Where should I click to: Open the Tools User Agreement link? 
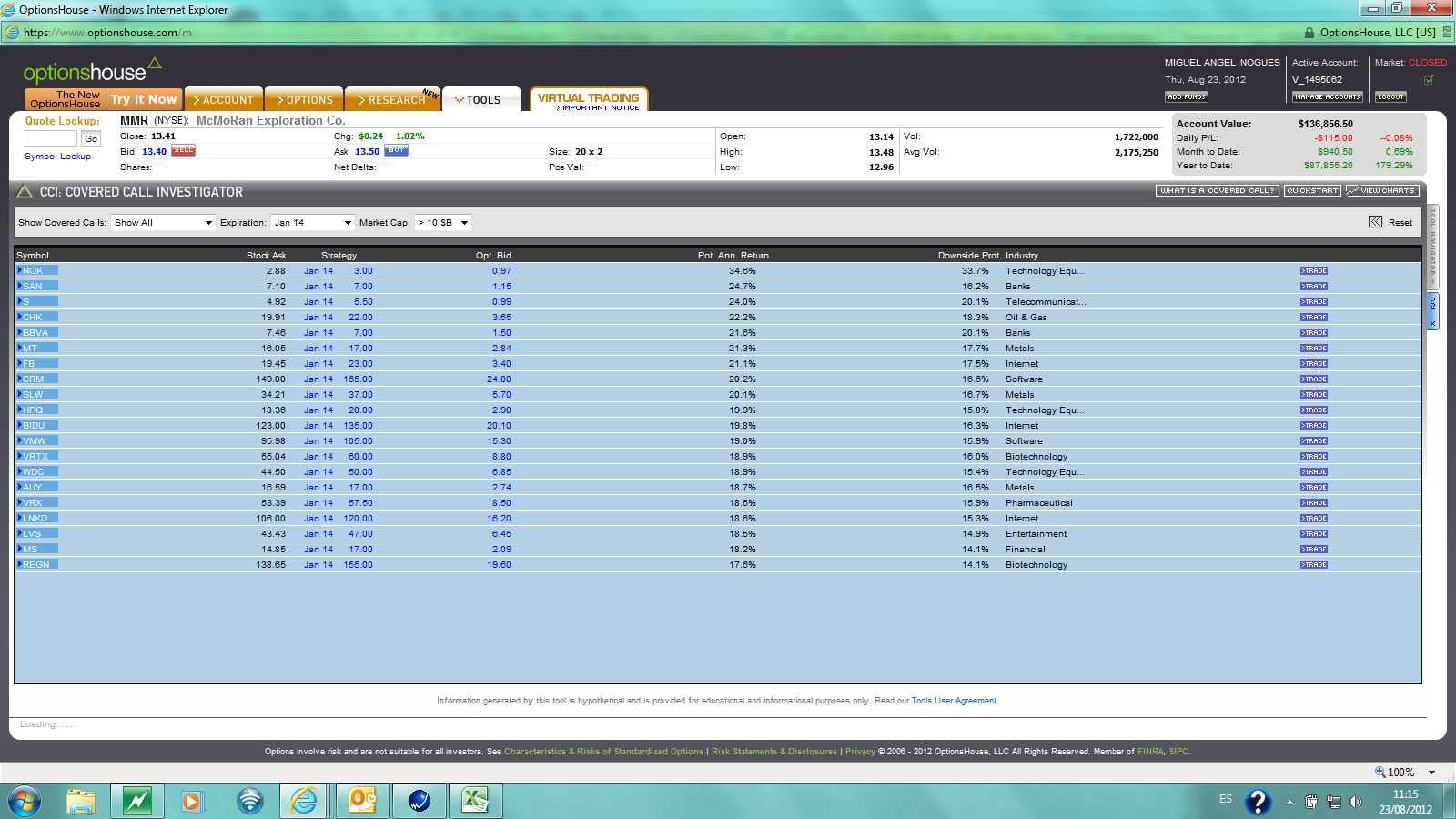point(954,701)
